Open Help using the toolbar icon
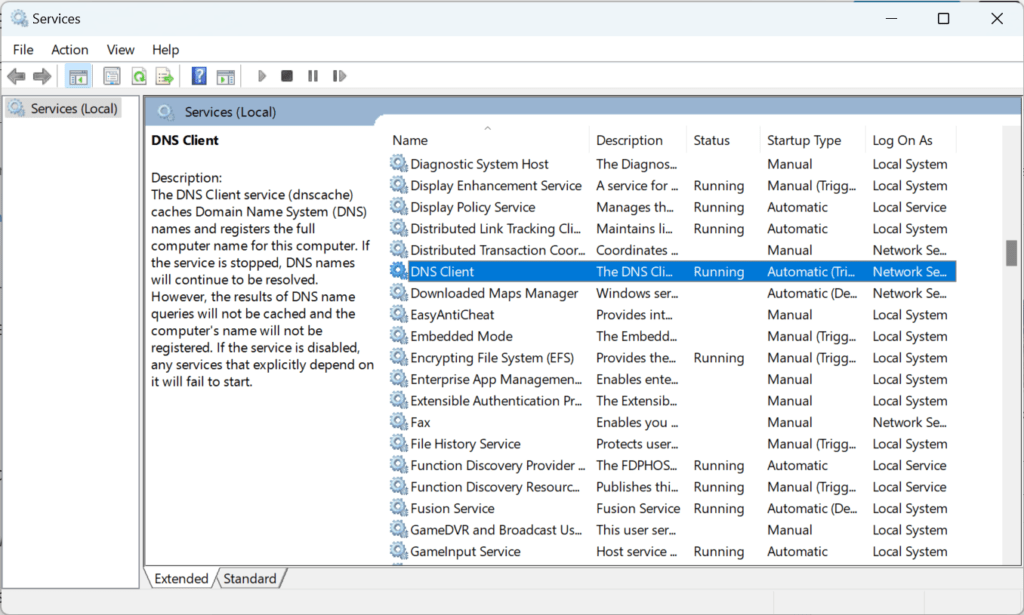 198,76
